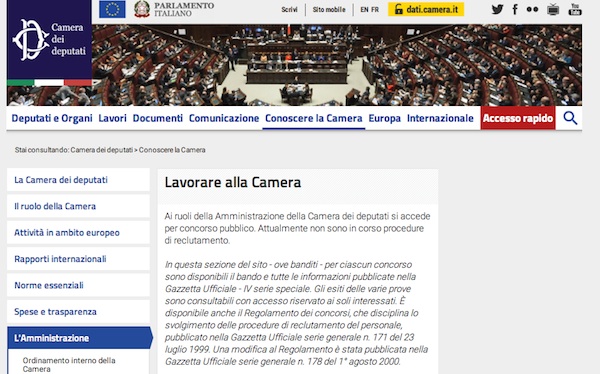Open the Comunicazione menu

(224, 118)
